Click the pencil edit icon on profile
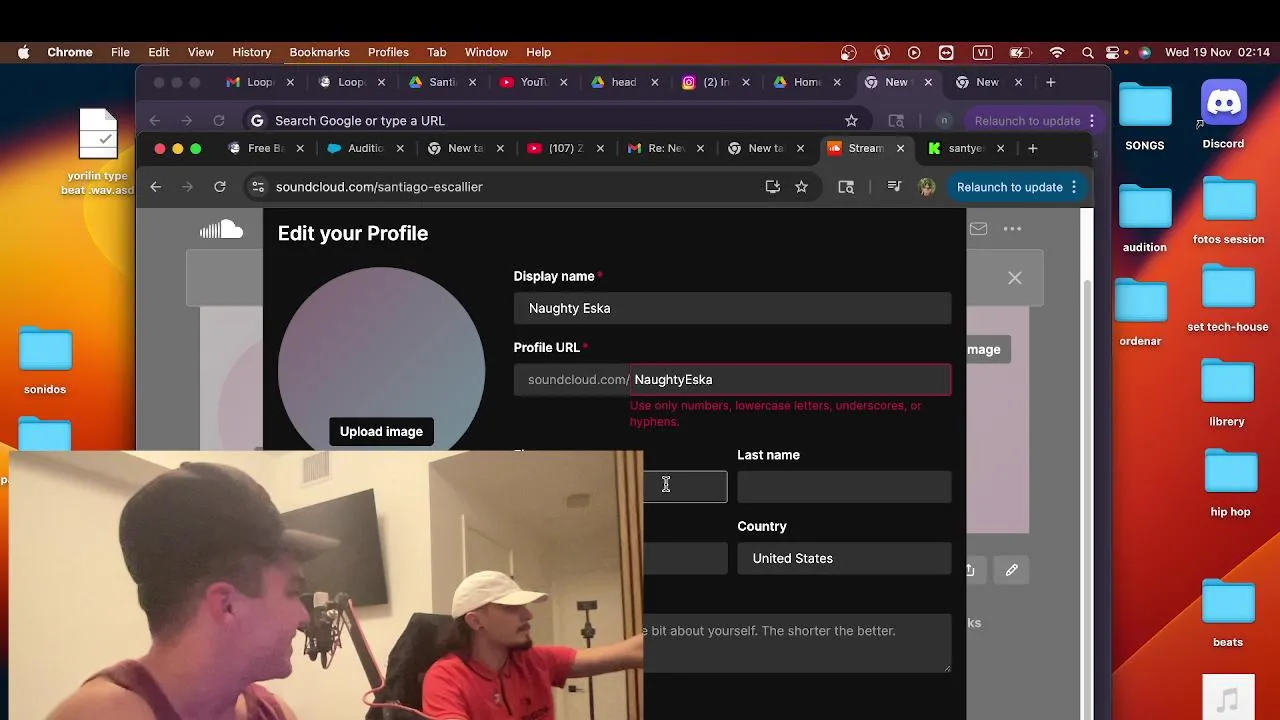1280x720 pixels. coord(1011,570)
